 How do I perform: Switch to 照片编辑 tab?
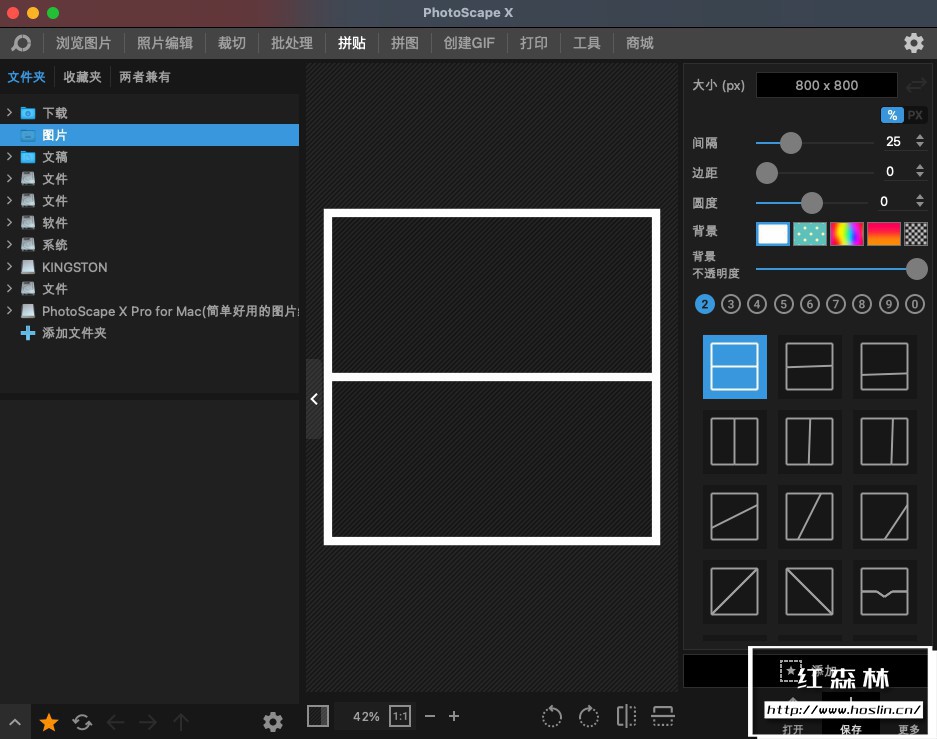click(x=165, y=43)
